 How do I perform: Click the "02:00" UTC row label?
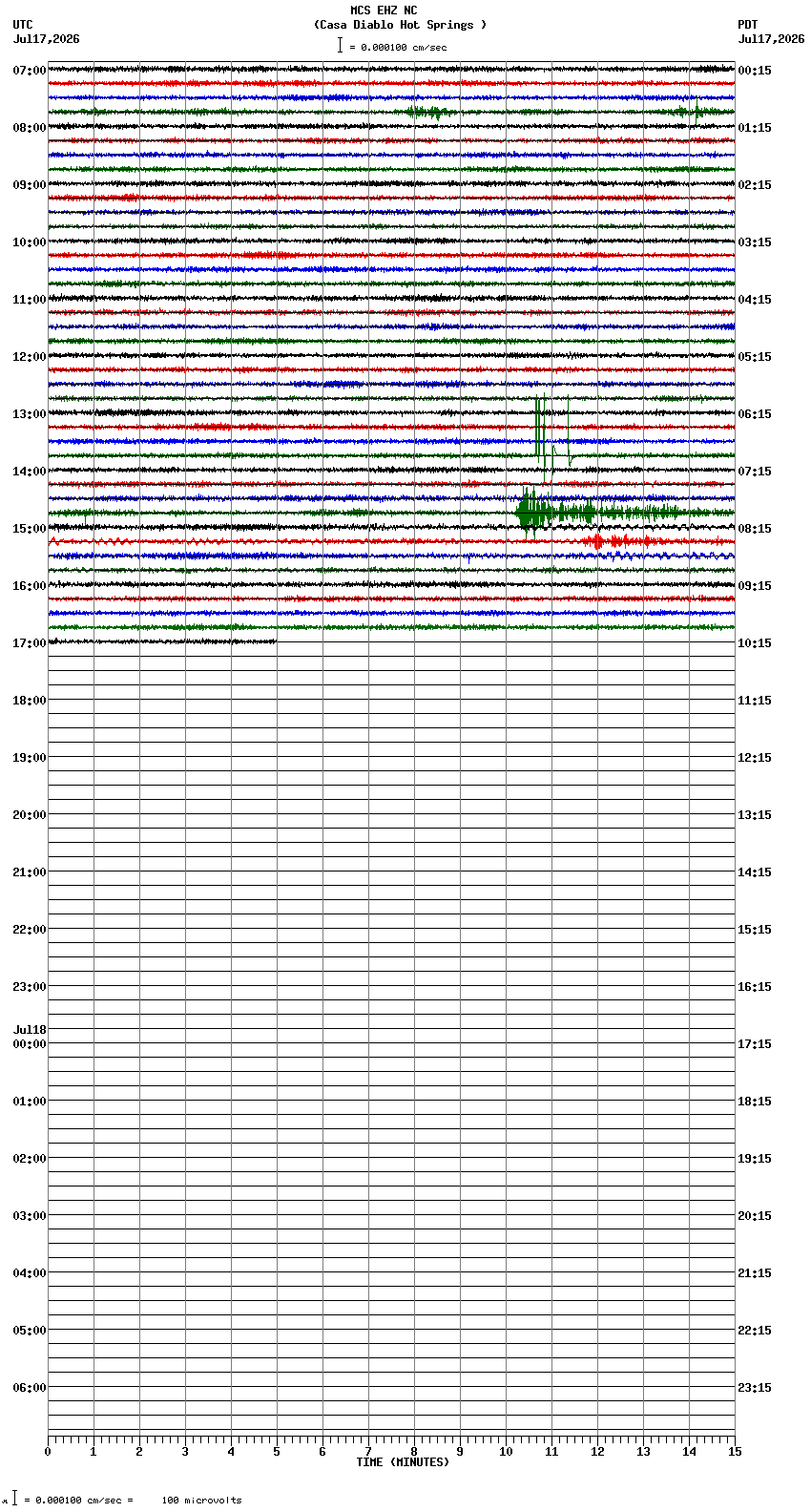[30, 1159]
